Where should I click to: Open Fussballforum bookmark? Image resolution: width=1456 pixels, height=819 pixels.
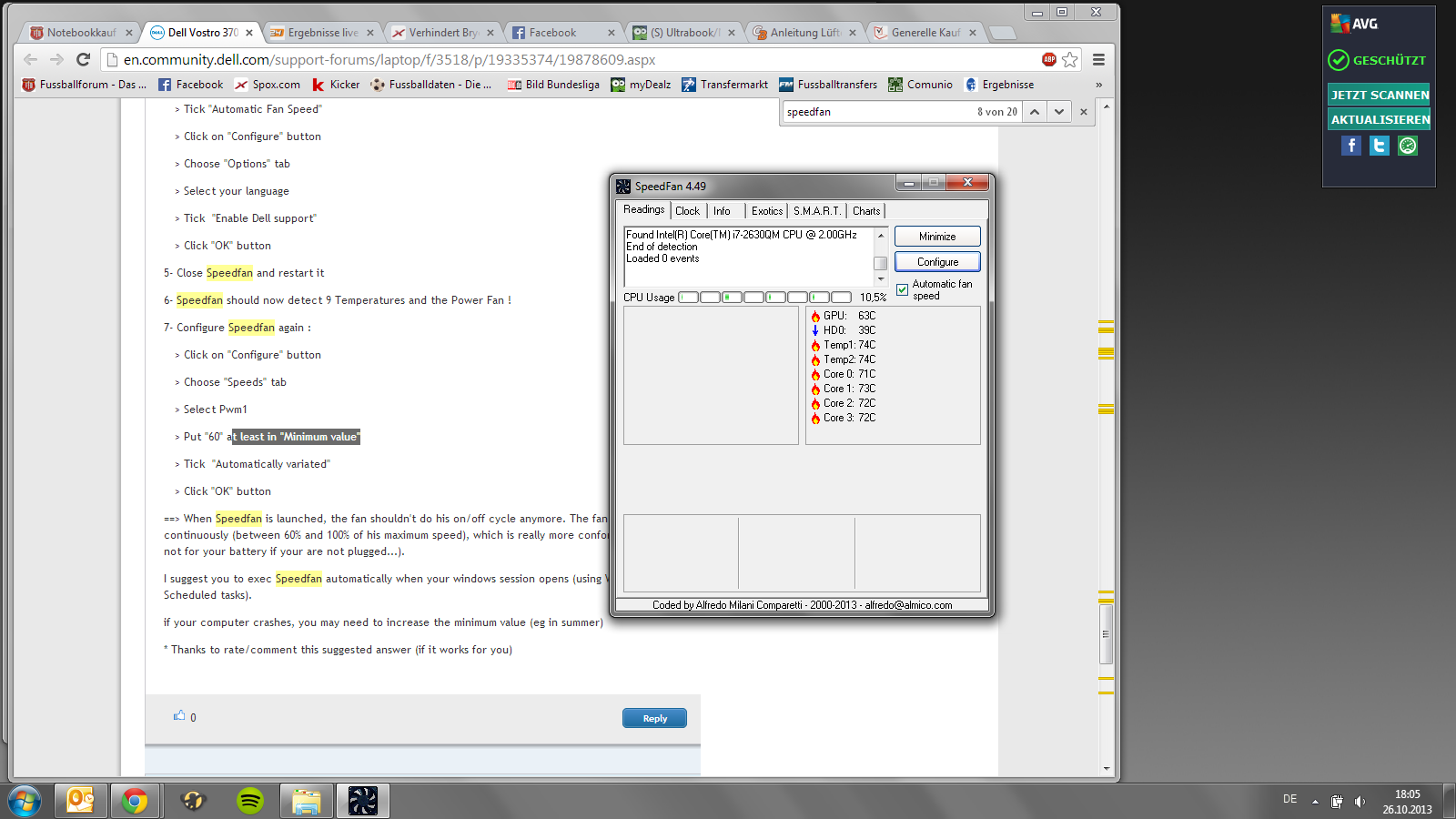click(84, 85)
